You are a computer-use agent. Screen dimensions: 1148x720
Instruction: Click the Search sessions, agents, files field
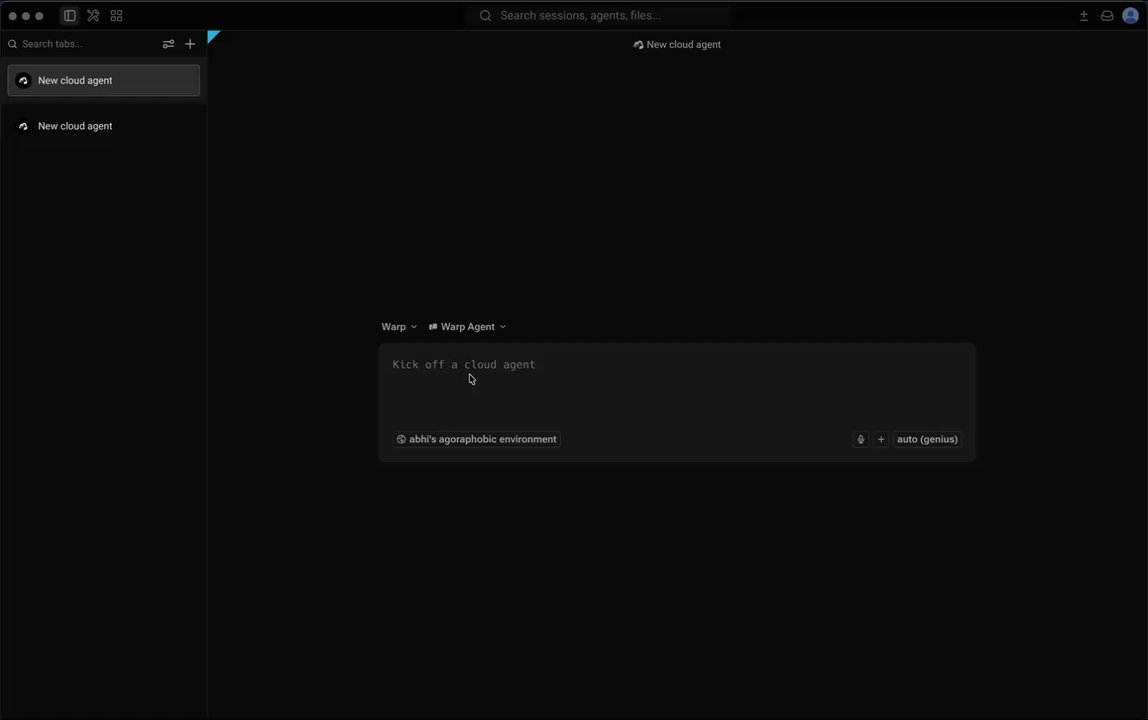[598, 15]
